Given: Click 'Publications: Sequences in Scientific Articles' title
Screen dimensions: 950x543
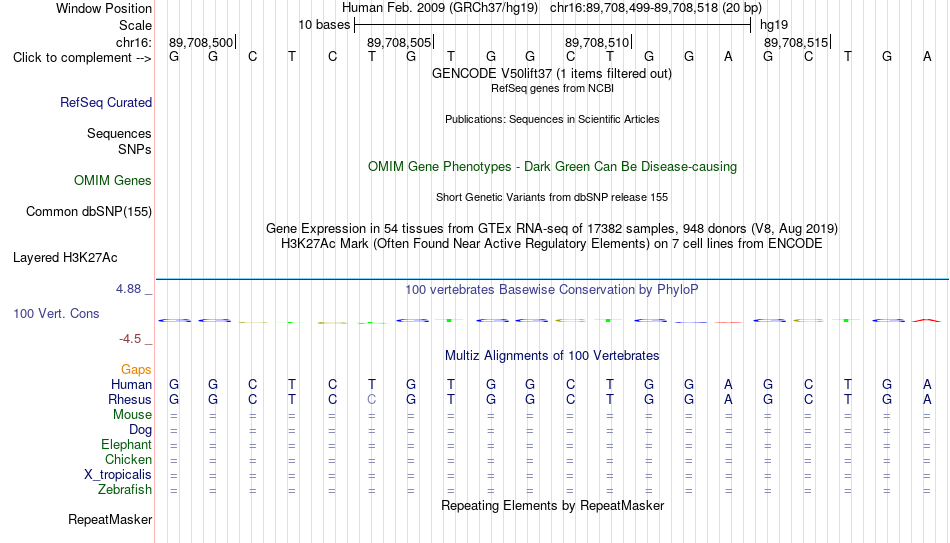Looking at the screenshot, I should (x=552, y=119).
